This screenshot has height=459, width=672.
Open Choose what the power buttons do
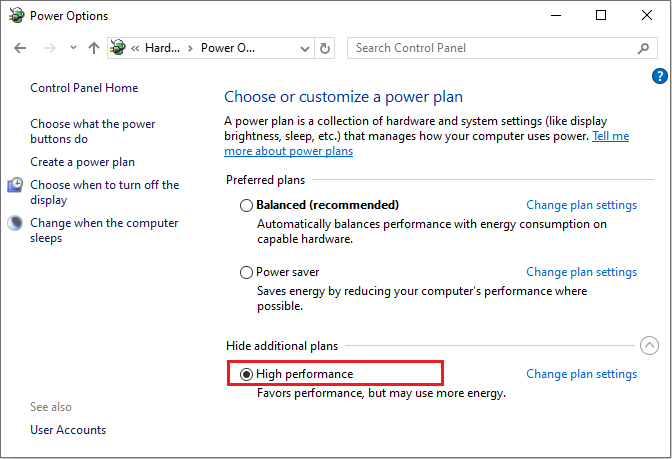93,131
